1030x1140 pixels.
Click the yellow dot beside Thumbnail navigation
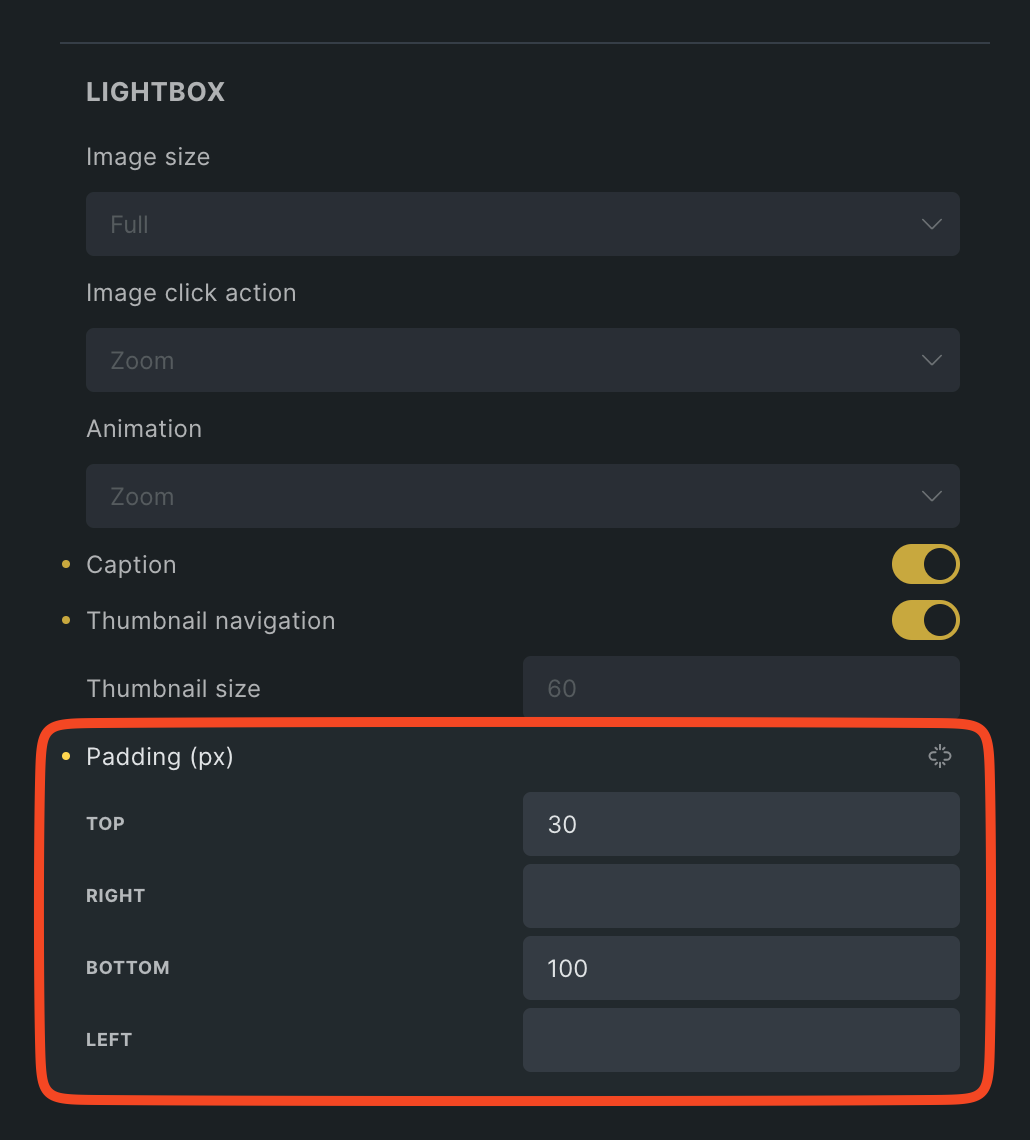click(x=66, y=620)
